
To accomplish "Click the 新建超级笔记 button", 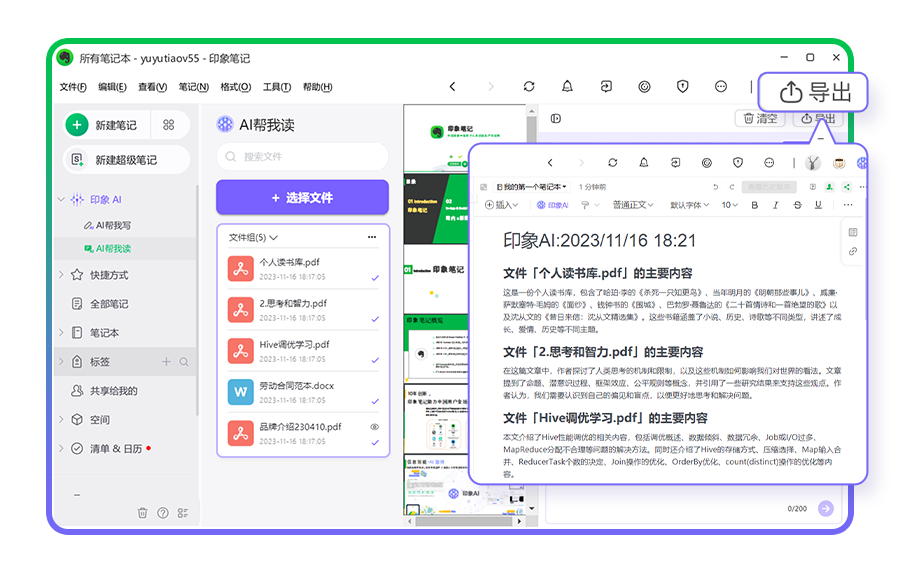I will (x=126, y=159).
